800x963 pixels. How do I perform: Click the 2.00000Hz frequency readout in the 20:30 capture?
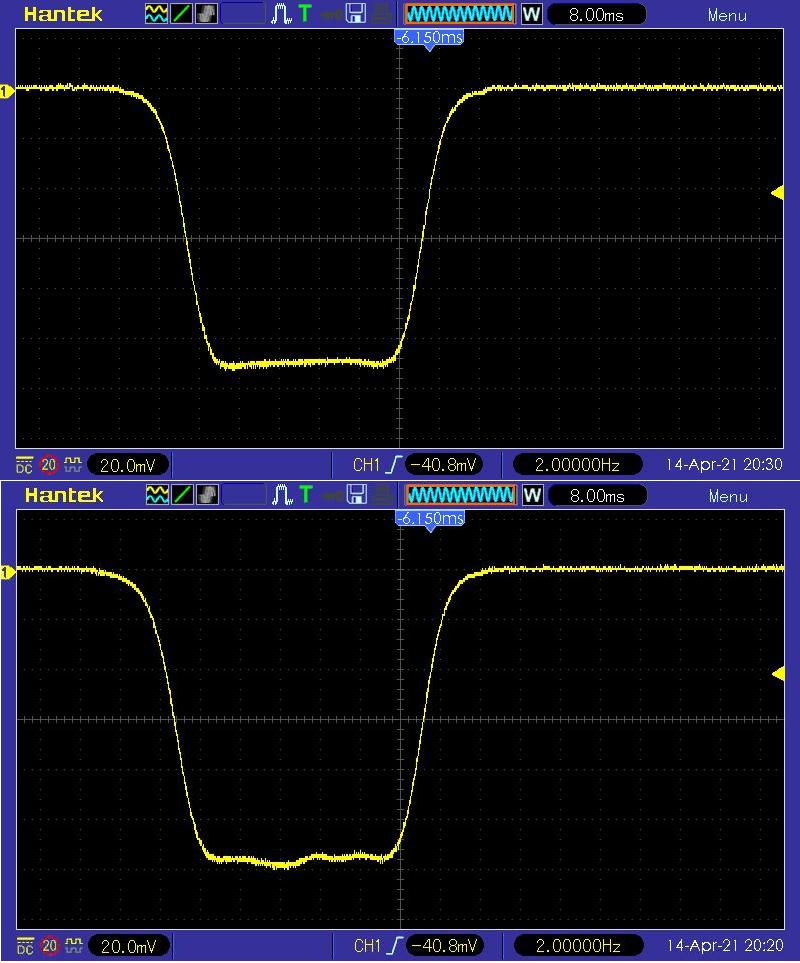(x=577, y=465)
